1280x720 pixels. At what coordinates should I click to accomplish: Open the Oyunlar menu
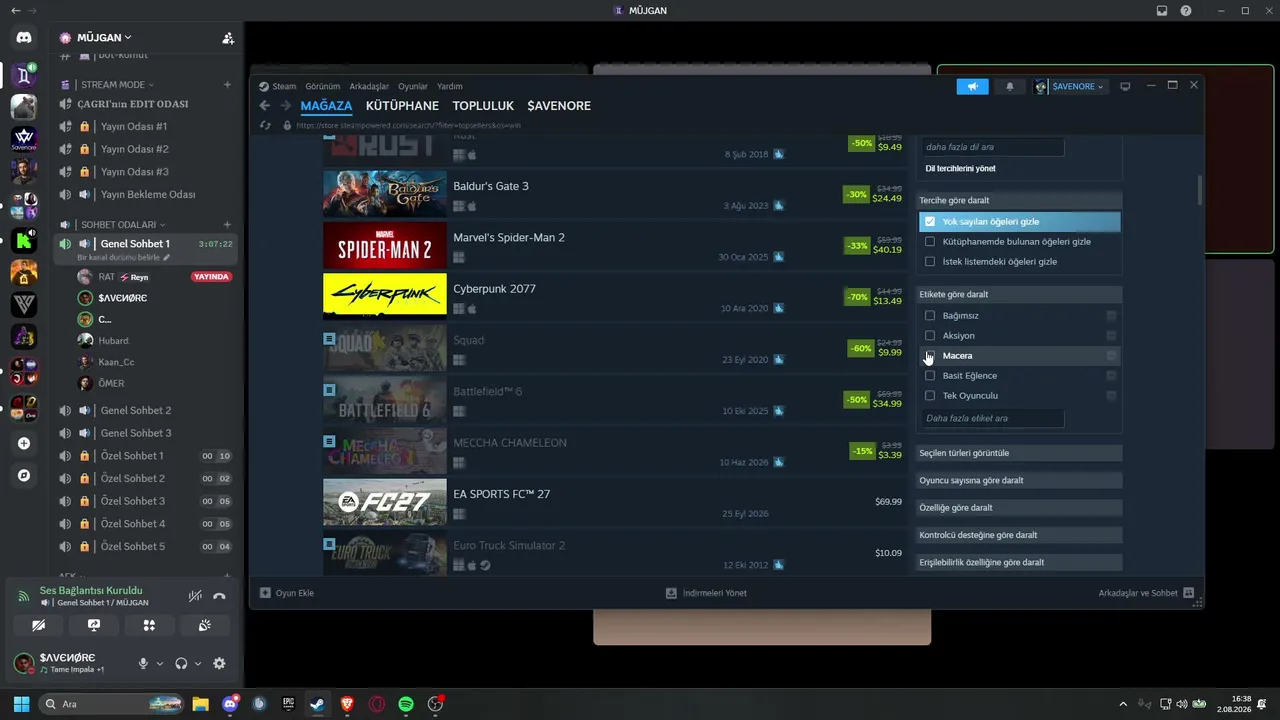pyautogui.click(x=413, y=87)
